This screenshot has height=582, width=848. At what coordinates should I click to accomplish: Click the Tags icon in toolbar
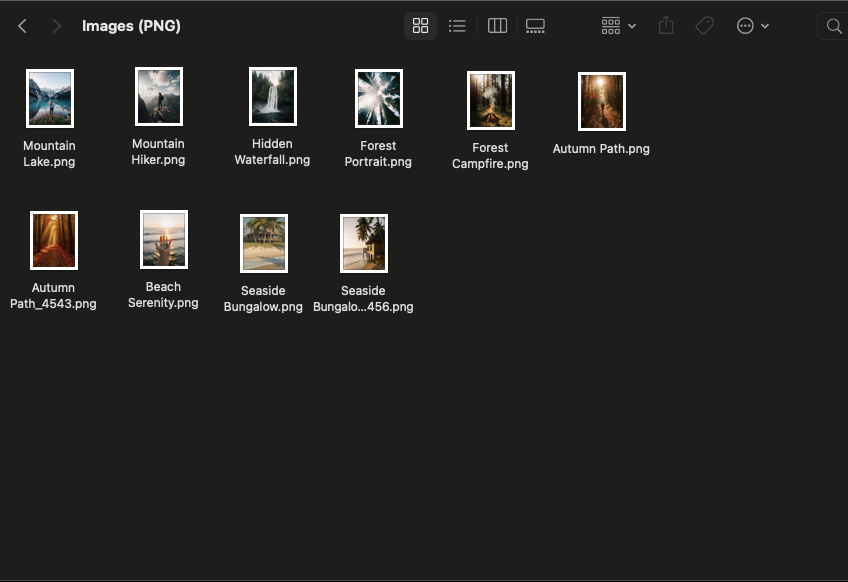704,26
